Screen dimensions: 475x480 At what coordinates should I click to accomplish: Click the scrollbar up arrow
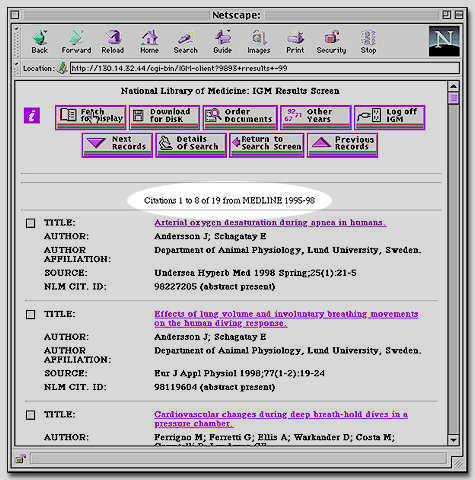pyautogui.click(x=453, y=86)
